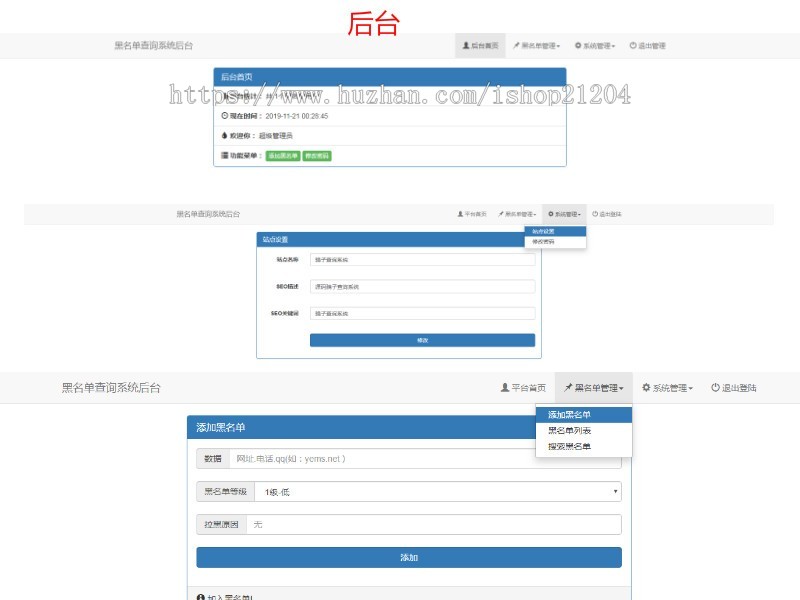This screenshot has height=600, width=800.
Task: Click power icon of 退出登陆 above 添加黑名单 form
Action: click(x=715, y=388)
